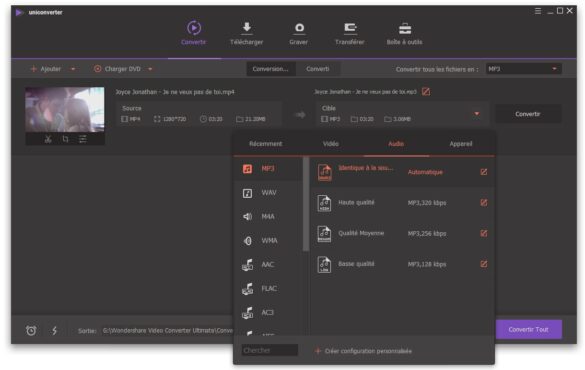Open the Convertir section icon
Image resolution: width=585 pixels, height=370 pixels.
[x=194, y=28]
